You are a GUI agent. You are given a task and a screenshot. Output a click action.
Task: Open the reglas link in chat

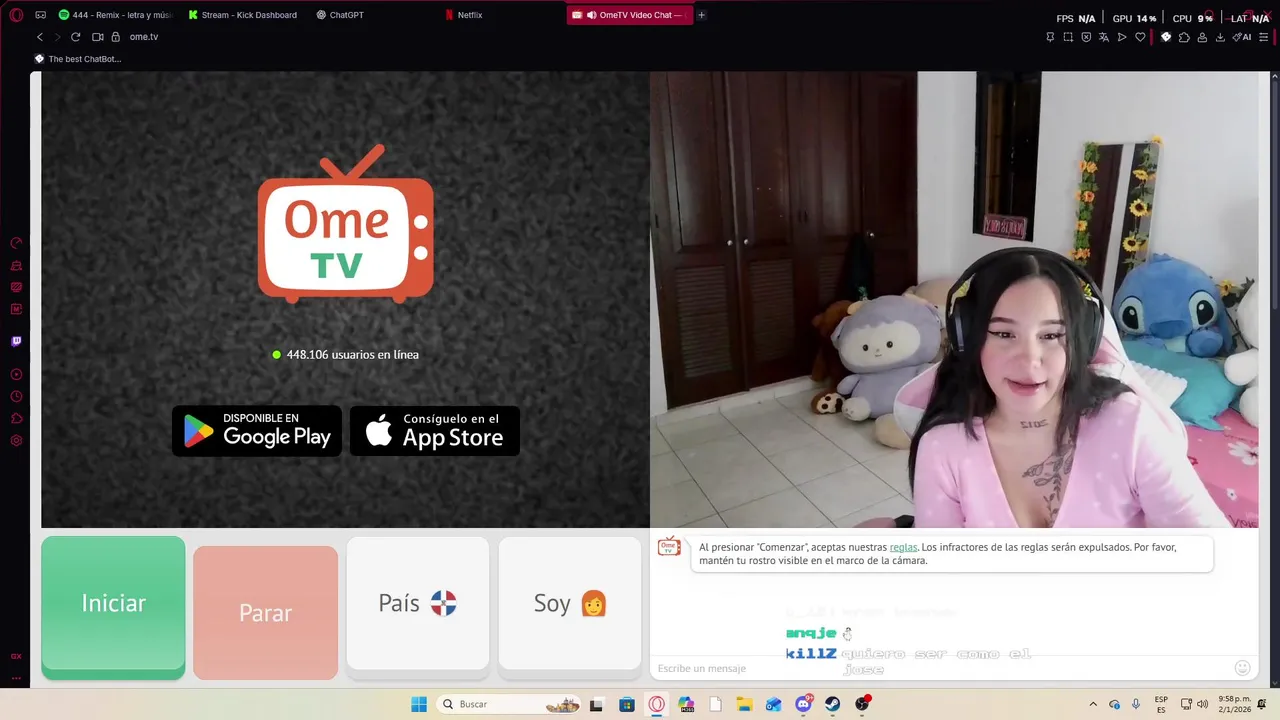point(903,547)
